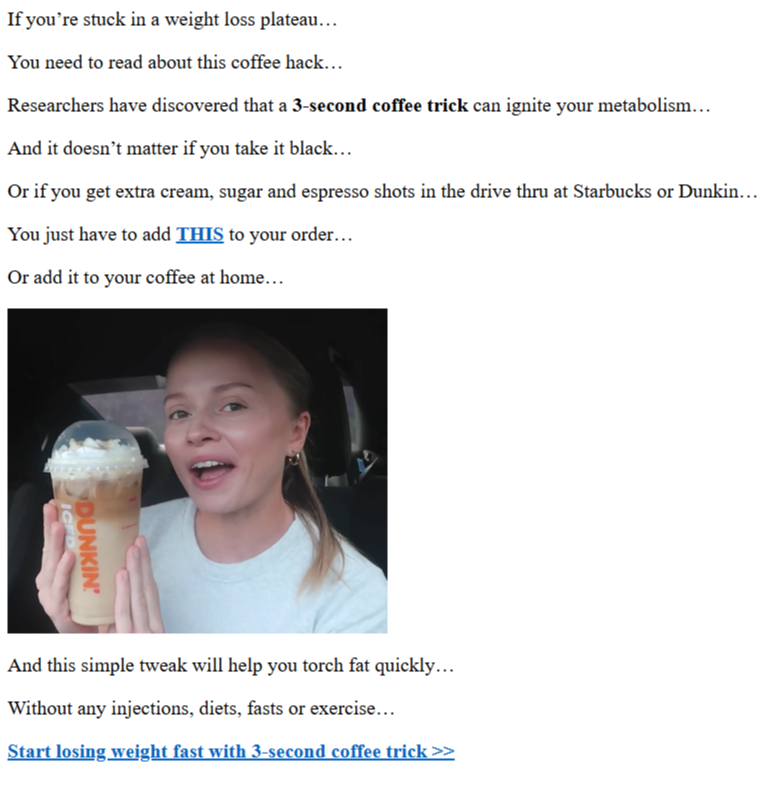Click the orange DUNKIN' logo on cup
Viewport: 765px width, 786px height.
coord(86,547)
